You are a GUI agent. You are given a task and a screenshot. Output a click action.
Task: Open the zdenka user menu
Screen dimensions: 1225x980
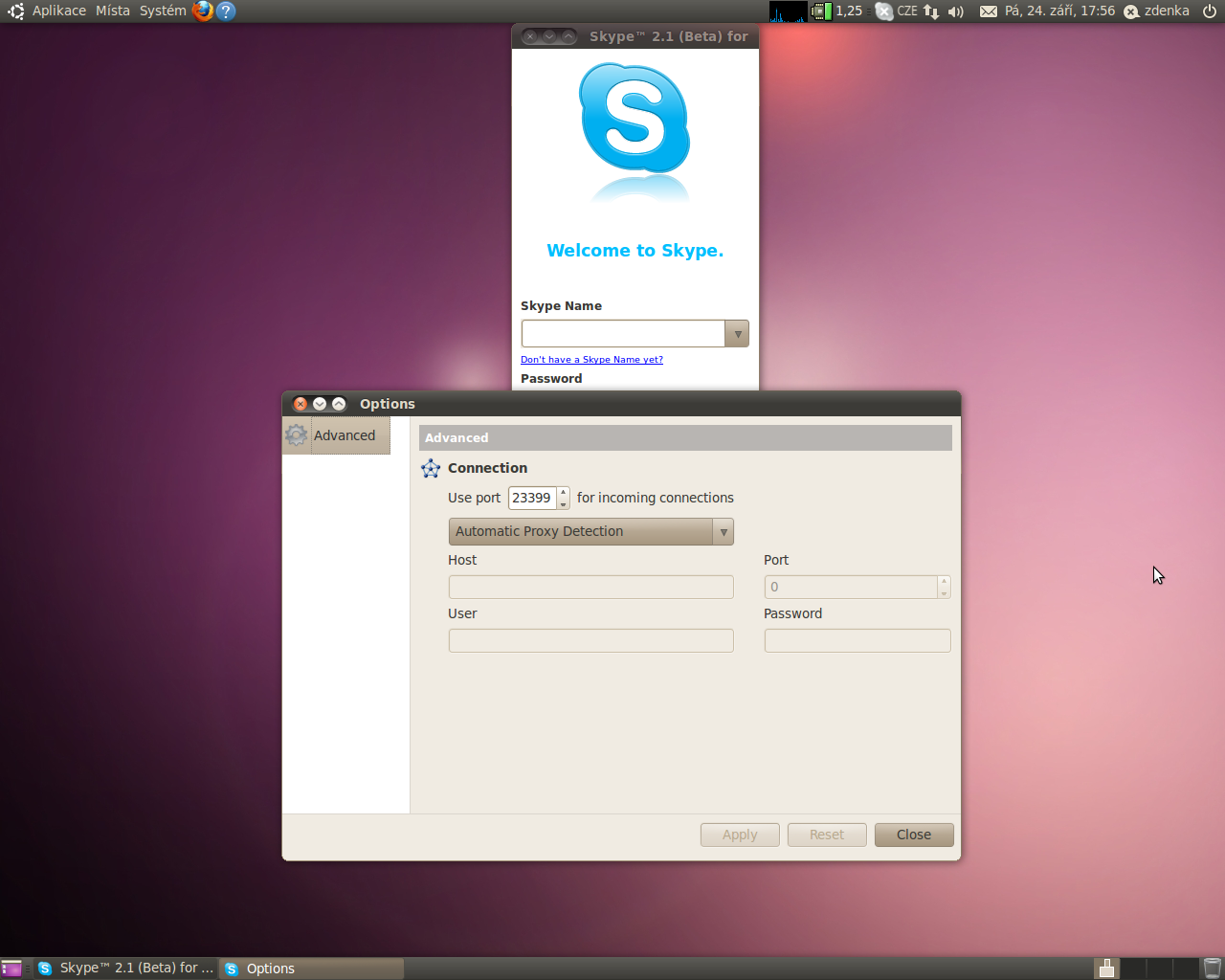pos(1167,11)
